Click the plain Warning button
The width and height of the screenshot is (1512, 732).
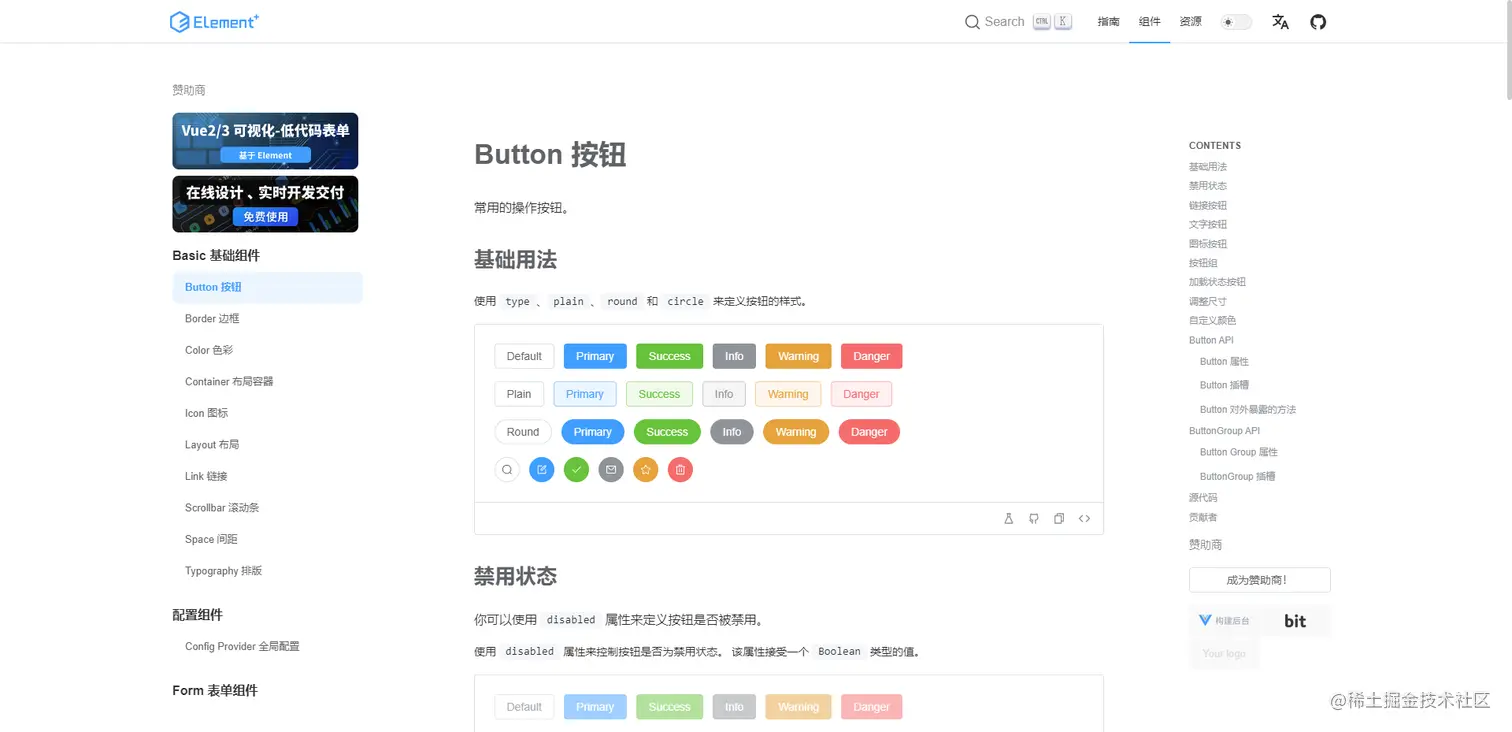click(788, 394)
